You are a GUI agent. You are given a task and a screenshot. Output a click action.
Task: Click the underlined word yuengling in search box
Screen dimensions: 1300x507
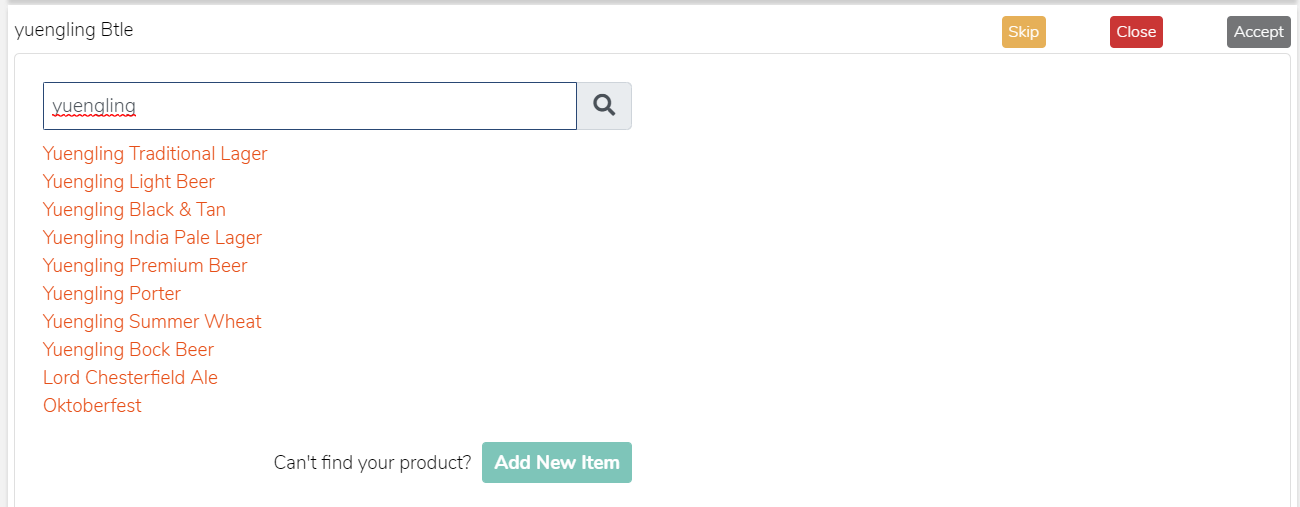(94, 106)
